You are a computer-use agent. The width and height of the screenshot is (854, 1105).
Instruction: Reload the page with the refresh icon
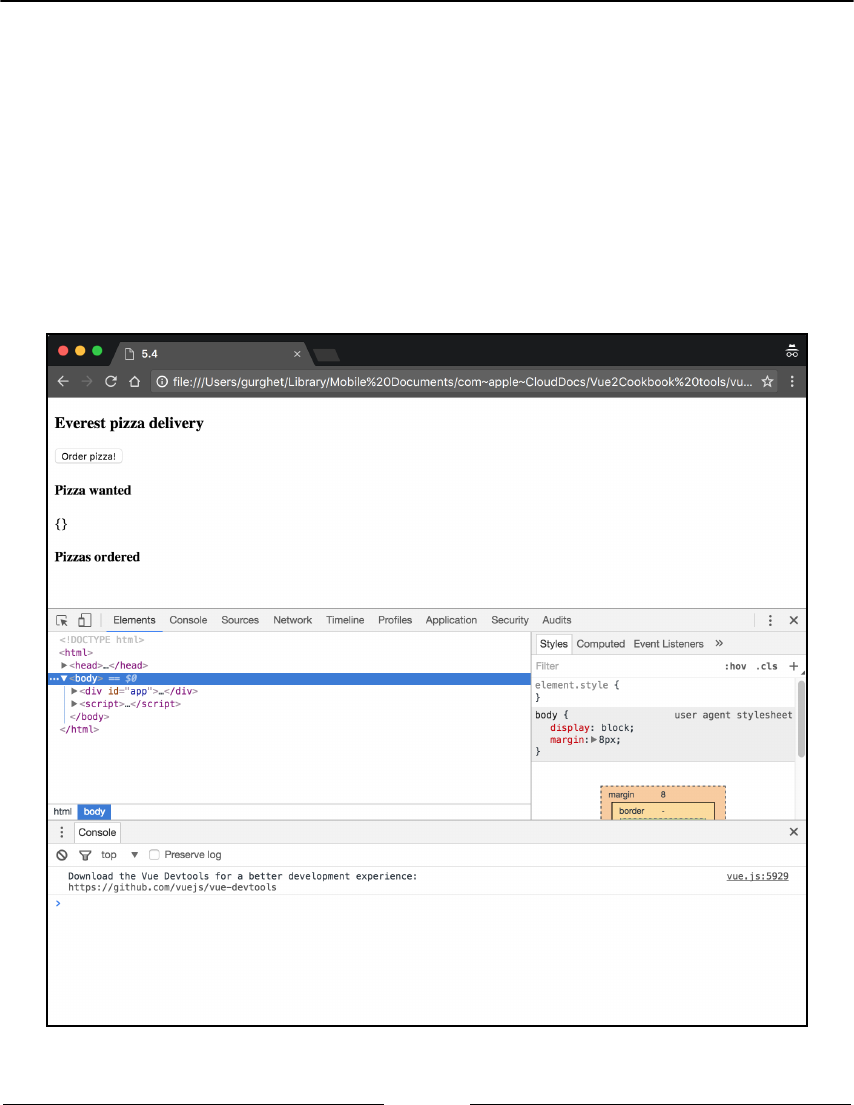coord(111,381)
